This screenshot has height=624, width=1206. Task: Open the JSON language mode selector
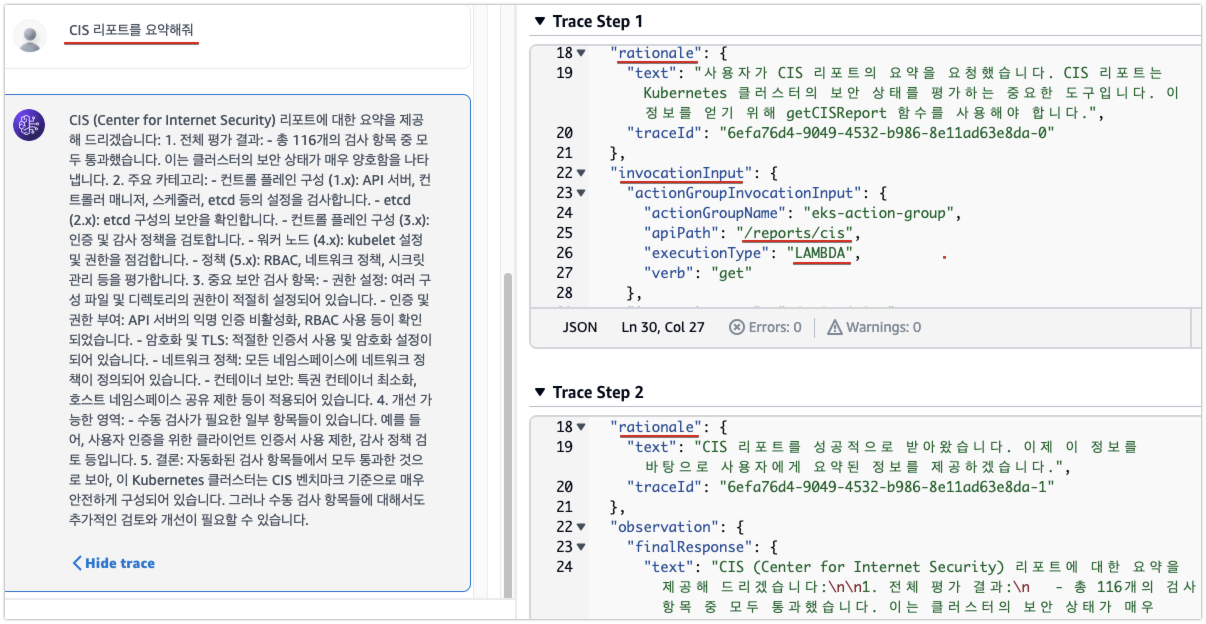pos(580,327)
